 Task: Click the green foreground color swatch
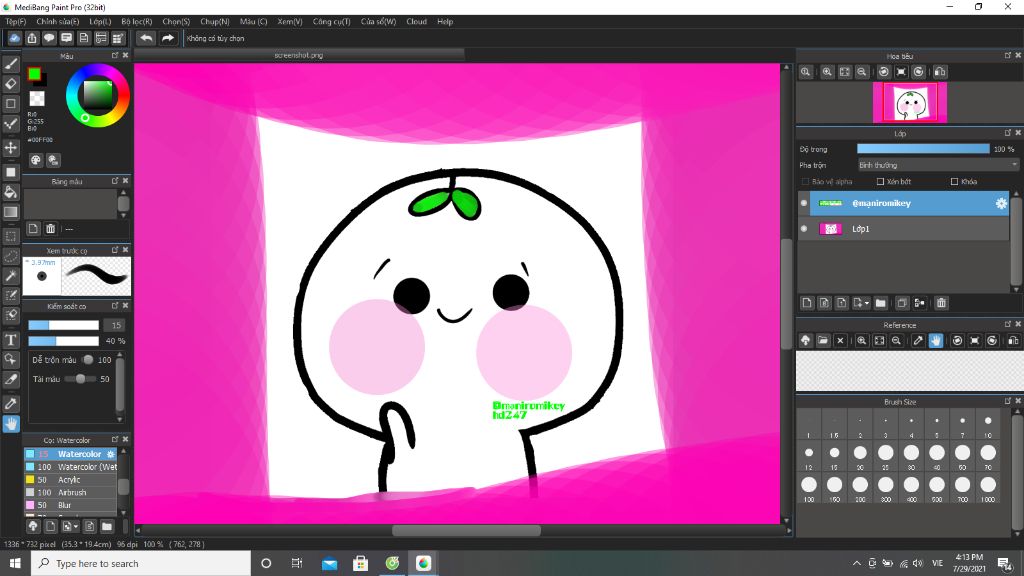pyautogui.click(x=34, y=75)
